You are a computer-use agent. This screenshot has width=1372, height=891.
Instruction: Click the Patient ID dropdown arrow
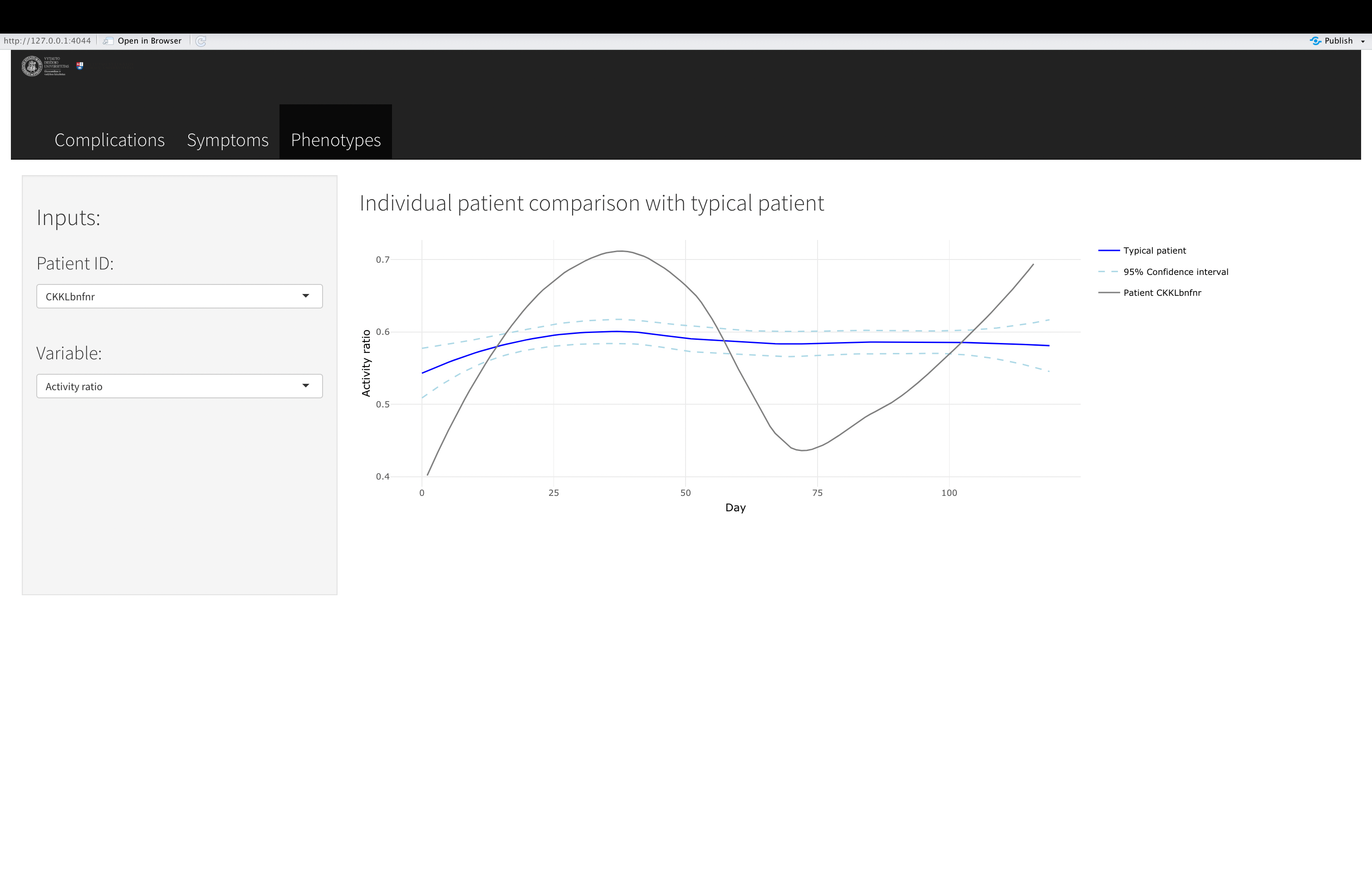pos(305,296)
